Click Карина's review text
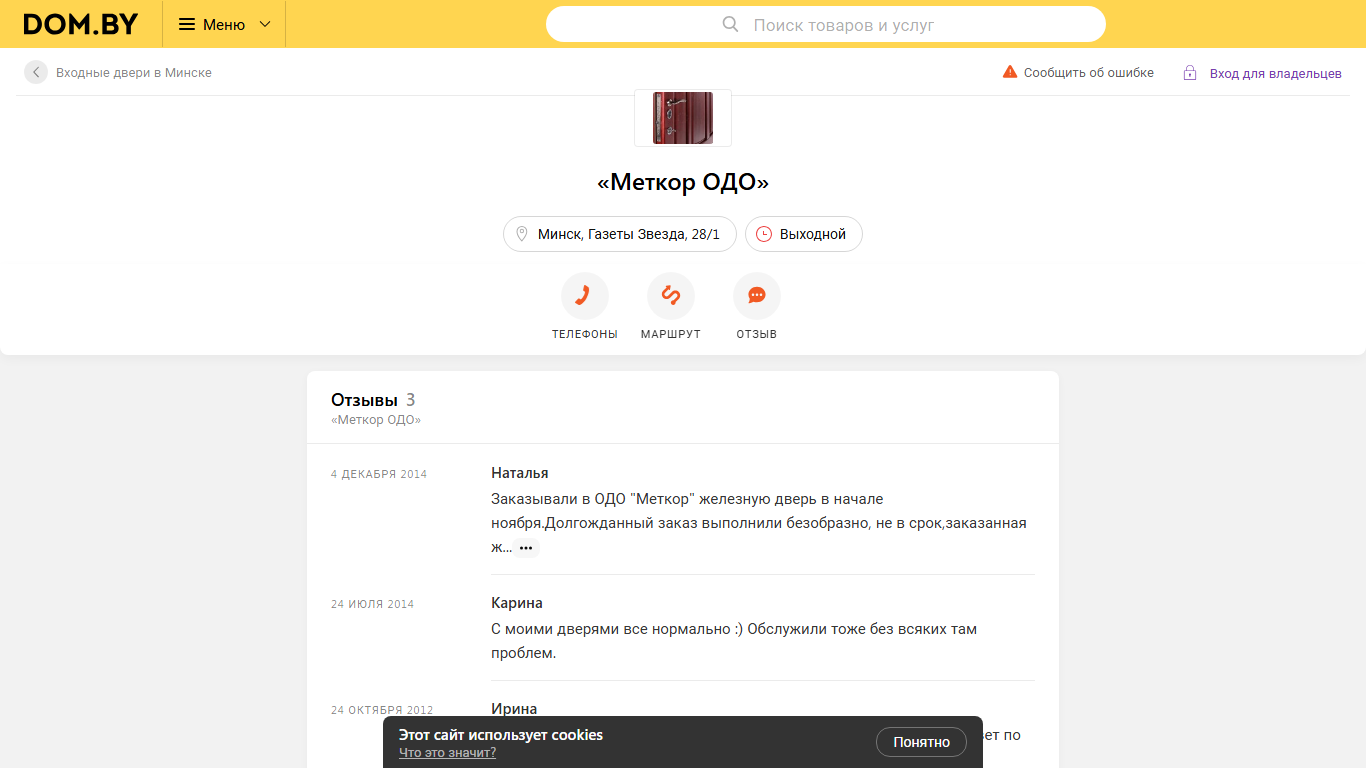 tap(734, 641)
